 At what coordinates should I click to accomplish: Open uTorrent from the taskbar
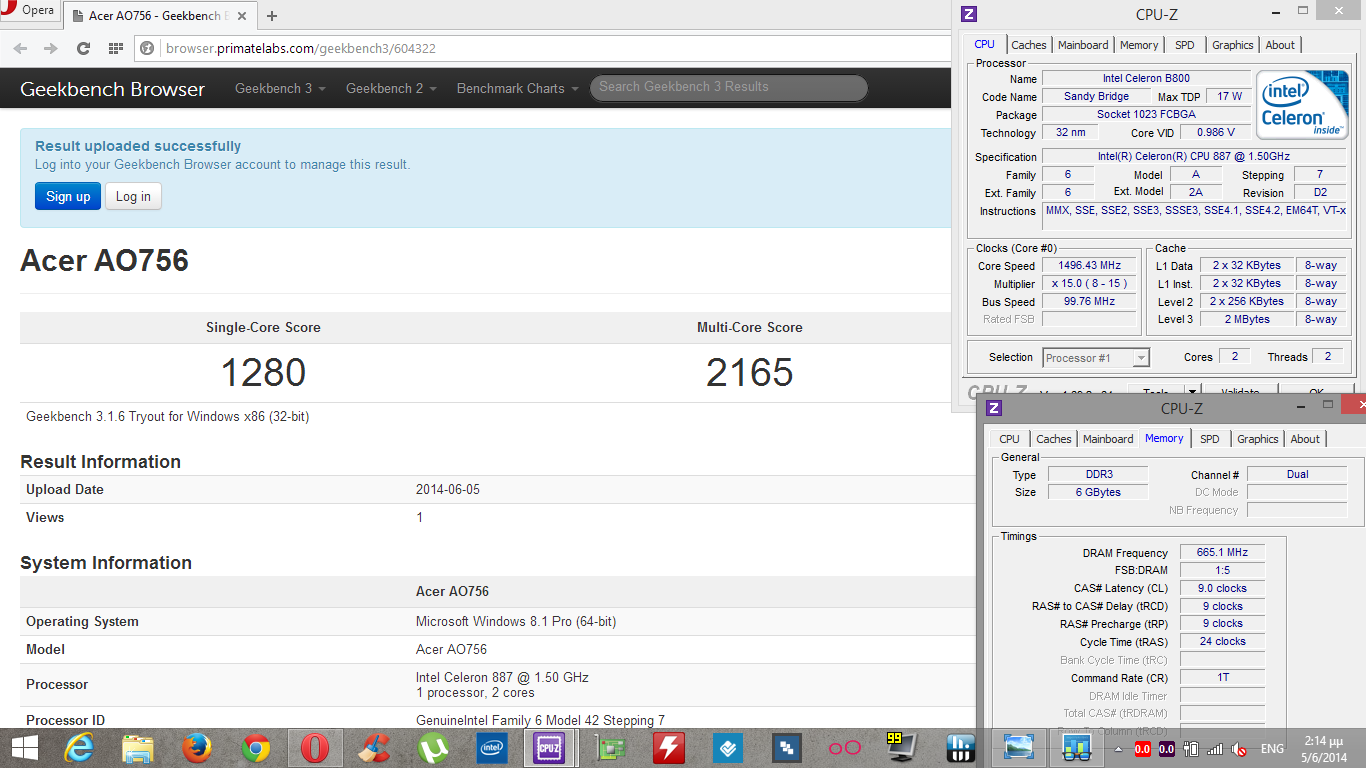coord(433,747)
